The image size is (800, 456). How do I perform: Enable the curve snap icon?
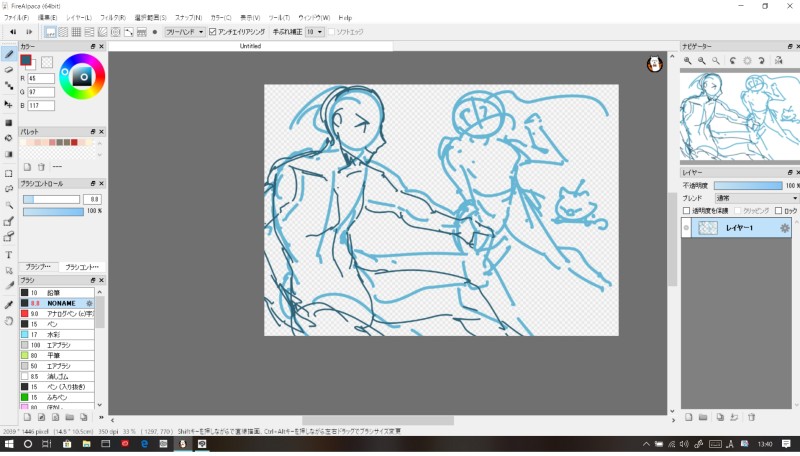pyautogui.click(x=129, y=32)
